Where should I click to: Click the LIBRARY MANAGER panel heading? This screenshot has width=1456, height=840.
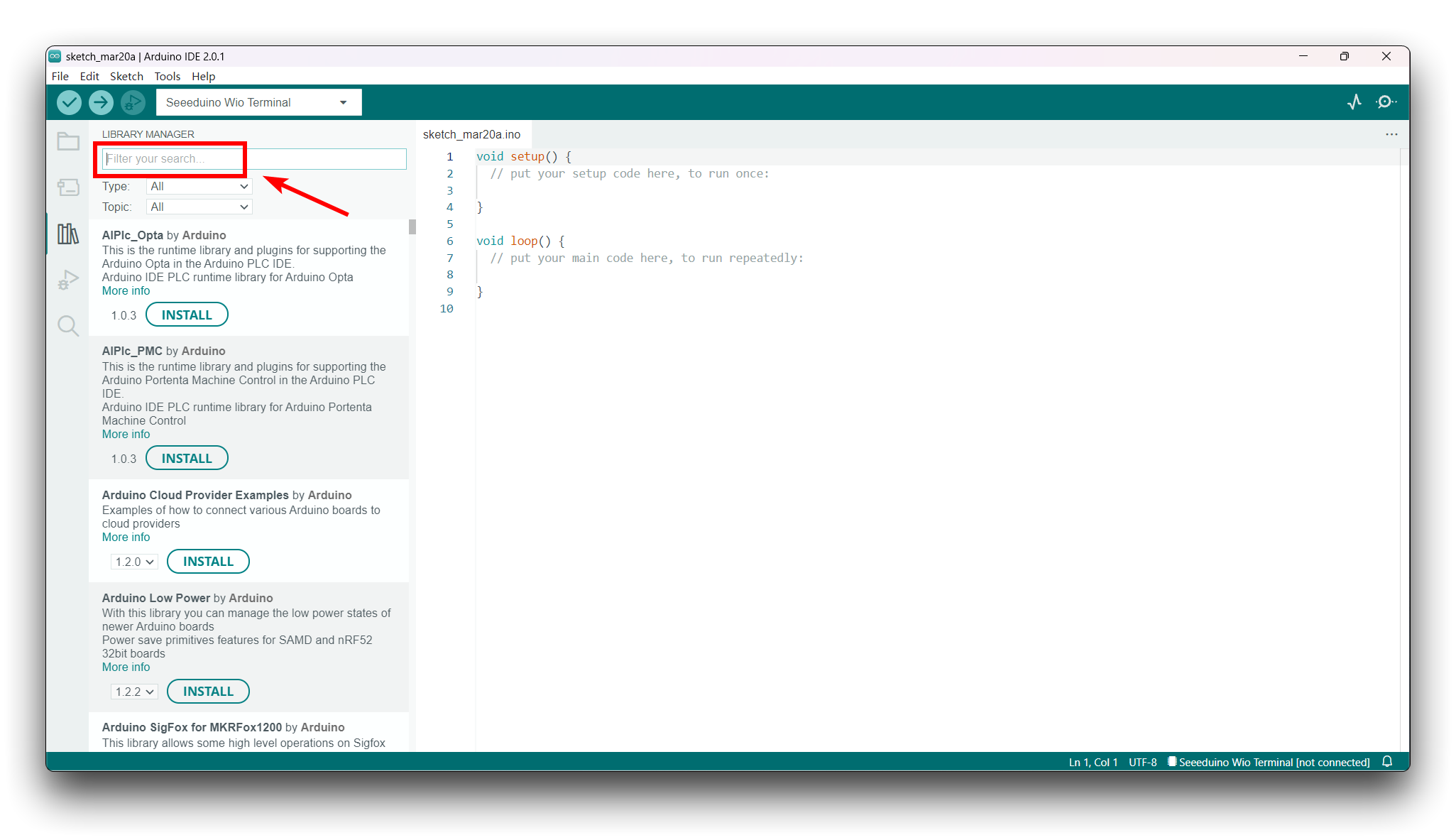point(148,134)
